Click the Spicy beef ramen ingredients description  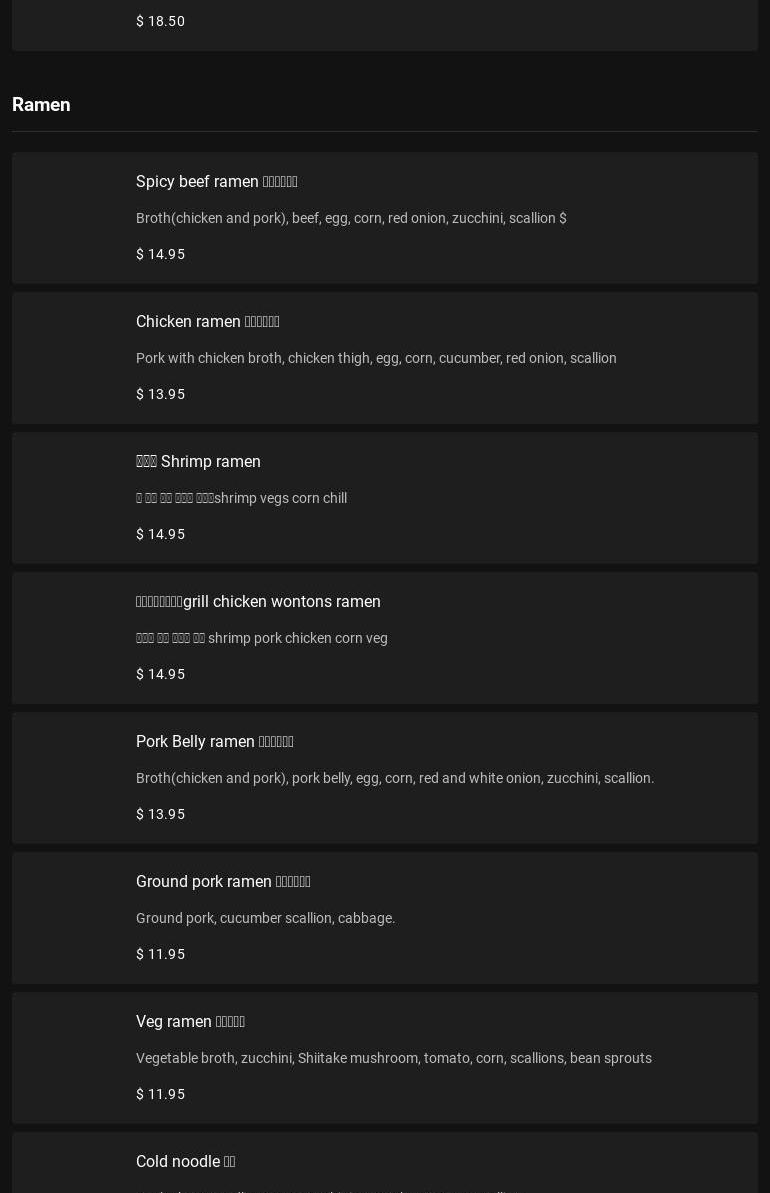(350, 218)
